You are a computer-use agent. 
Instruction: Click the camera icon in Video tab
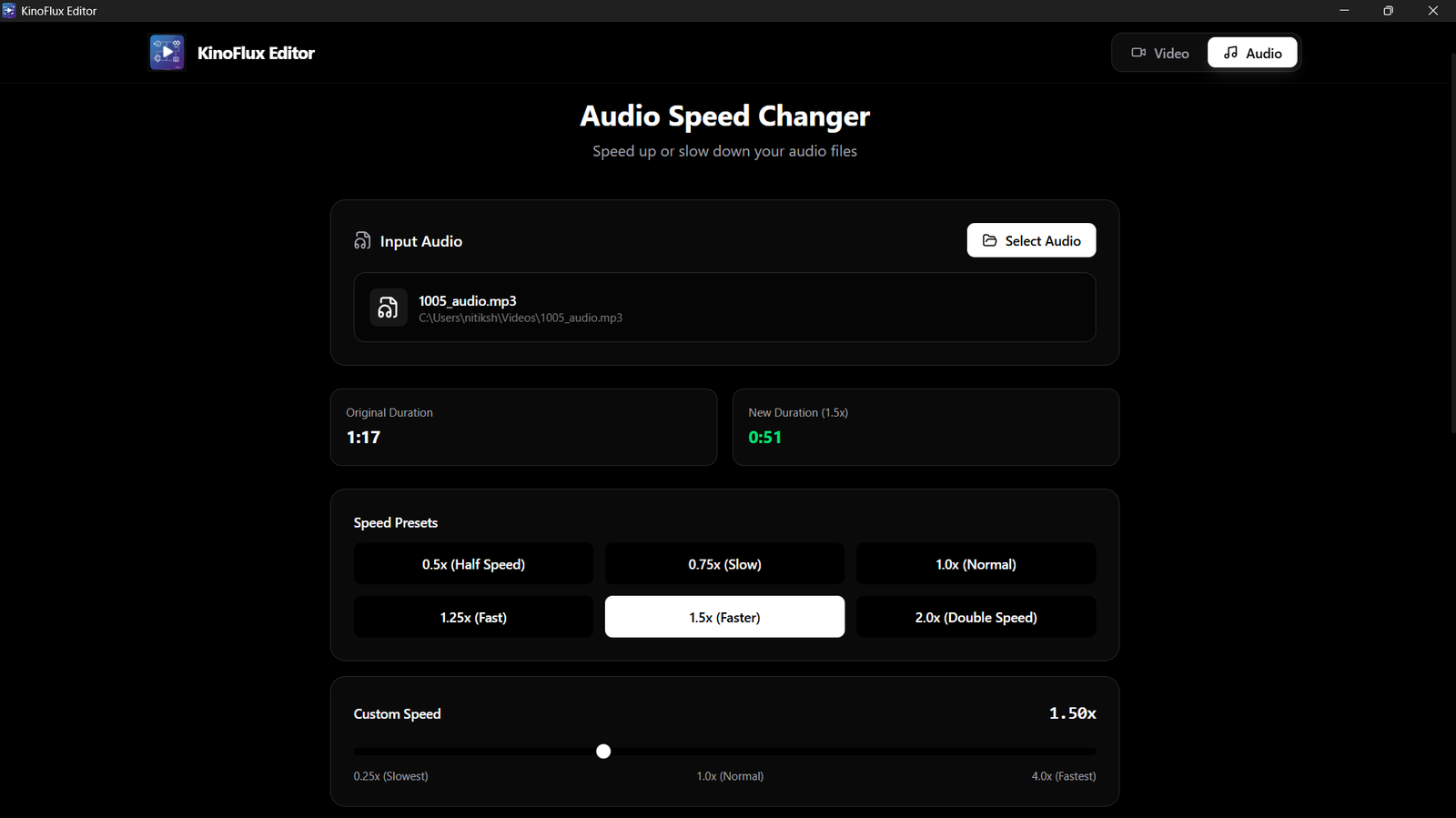point(1137,53)
